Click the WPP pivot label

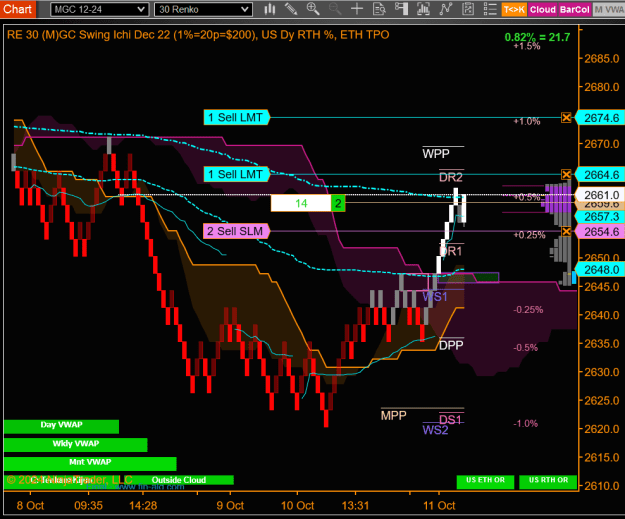(x=436, y=153)
